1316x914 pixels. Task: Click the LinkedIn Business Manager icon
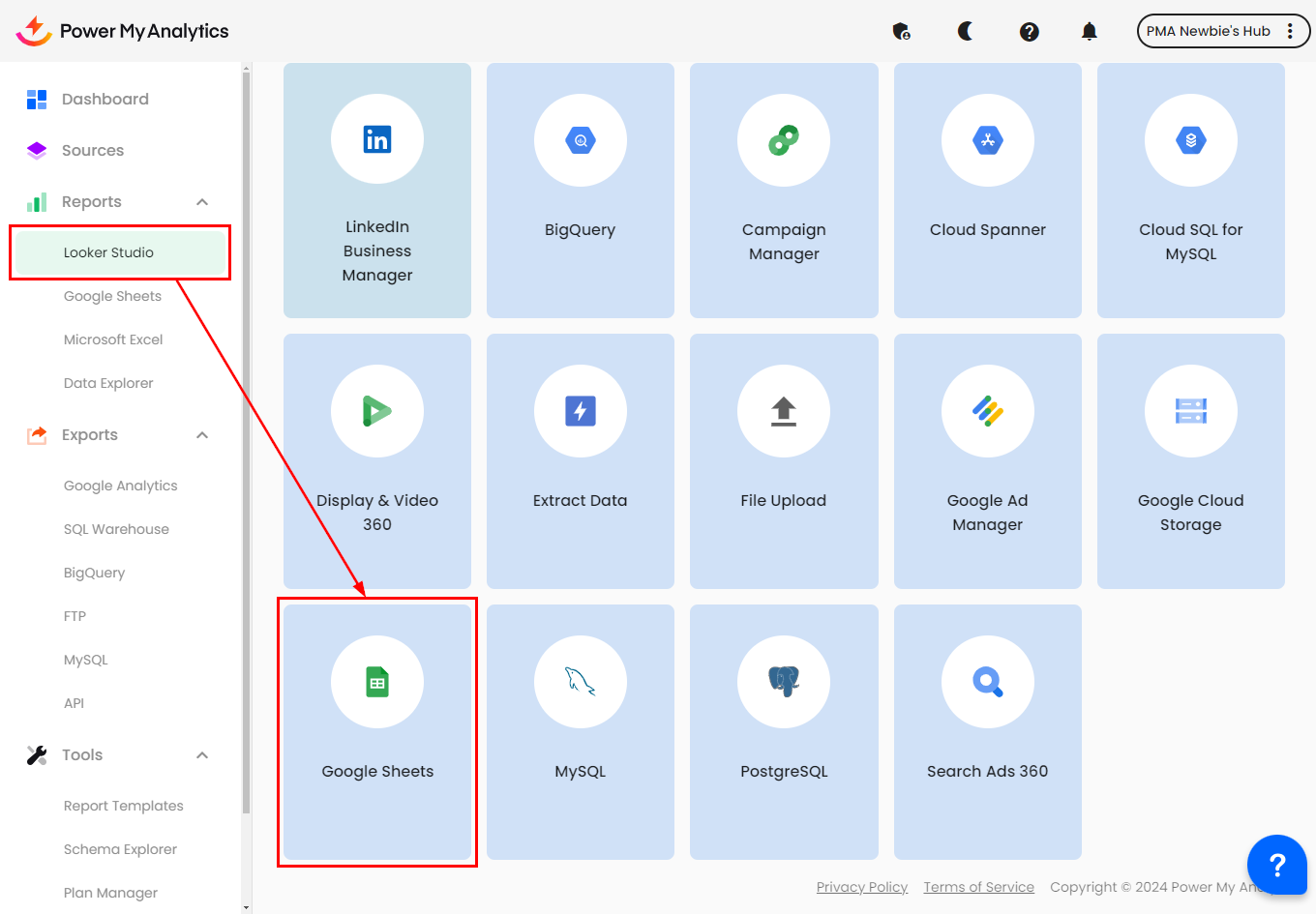(x=376, y=140)
